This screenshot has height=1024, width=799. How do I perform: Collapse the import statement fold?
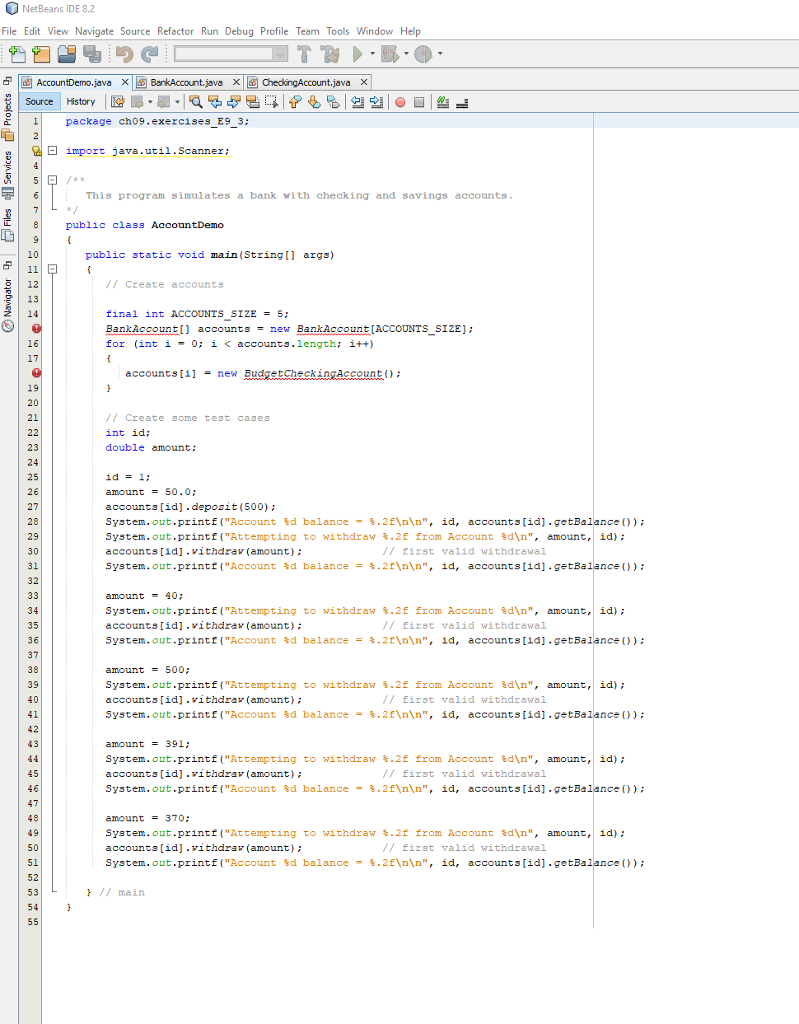pyautogui.click(x=52, y=151)
